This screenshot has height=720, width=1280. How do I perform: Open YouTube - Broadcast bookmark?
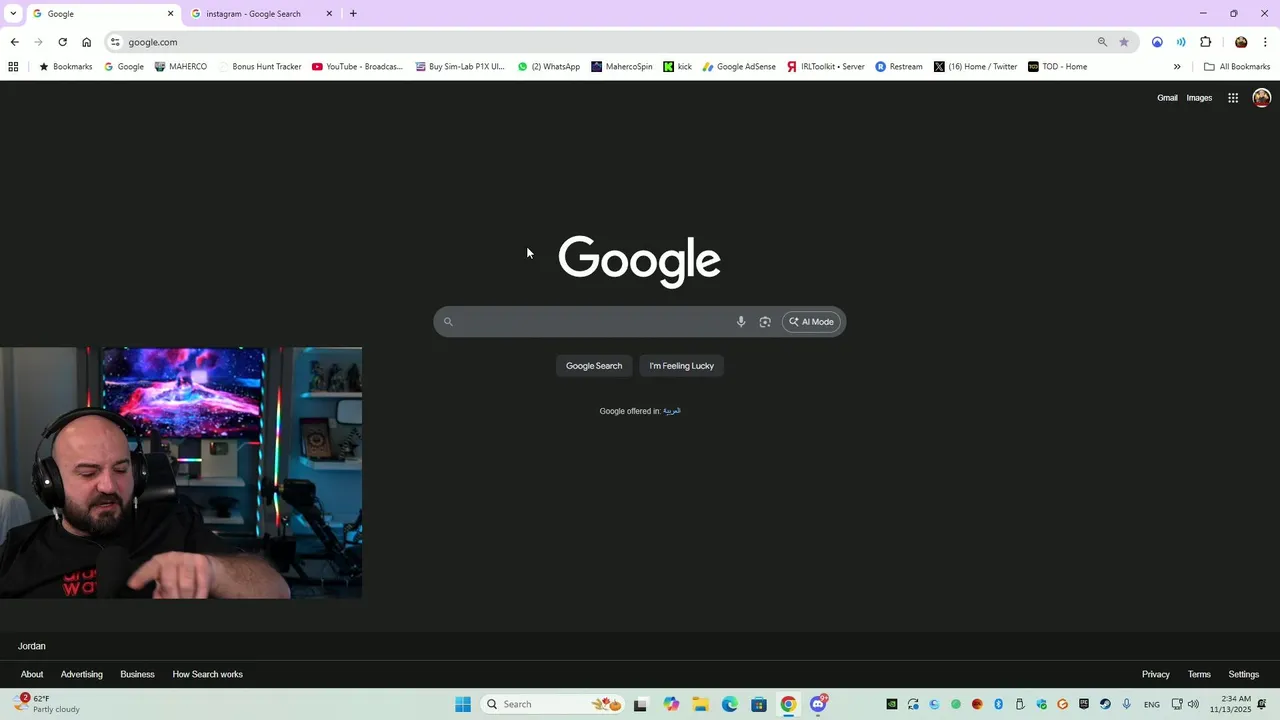click(x=357, y=67)
